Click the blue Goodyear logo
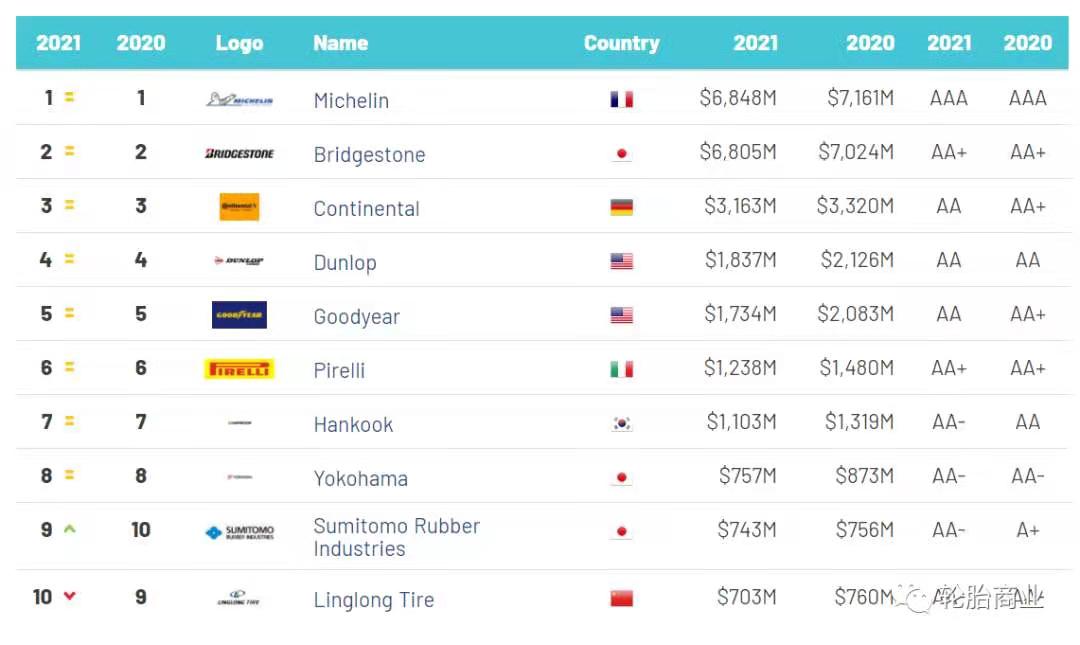This screenshot has width=1080, height=645. (239, 315)
